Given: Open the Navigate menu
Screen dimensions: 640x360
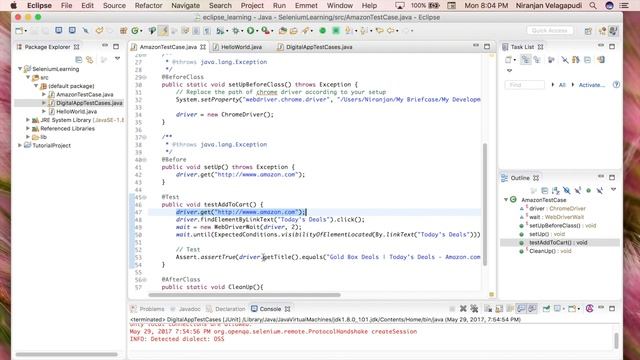Looking at the screenshot, I should pos(185,6).
